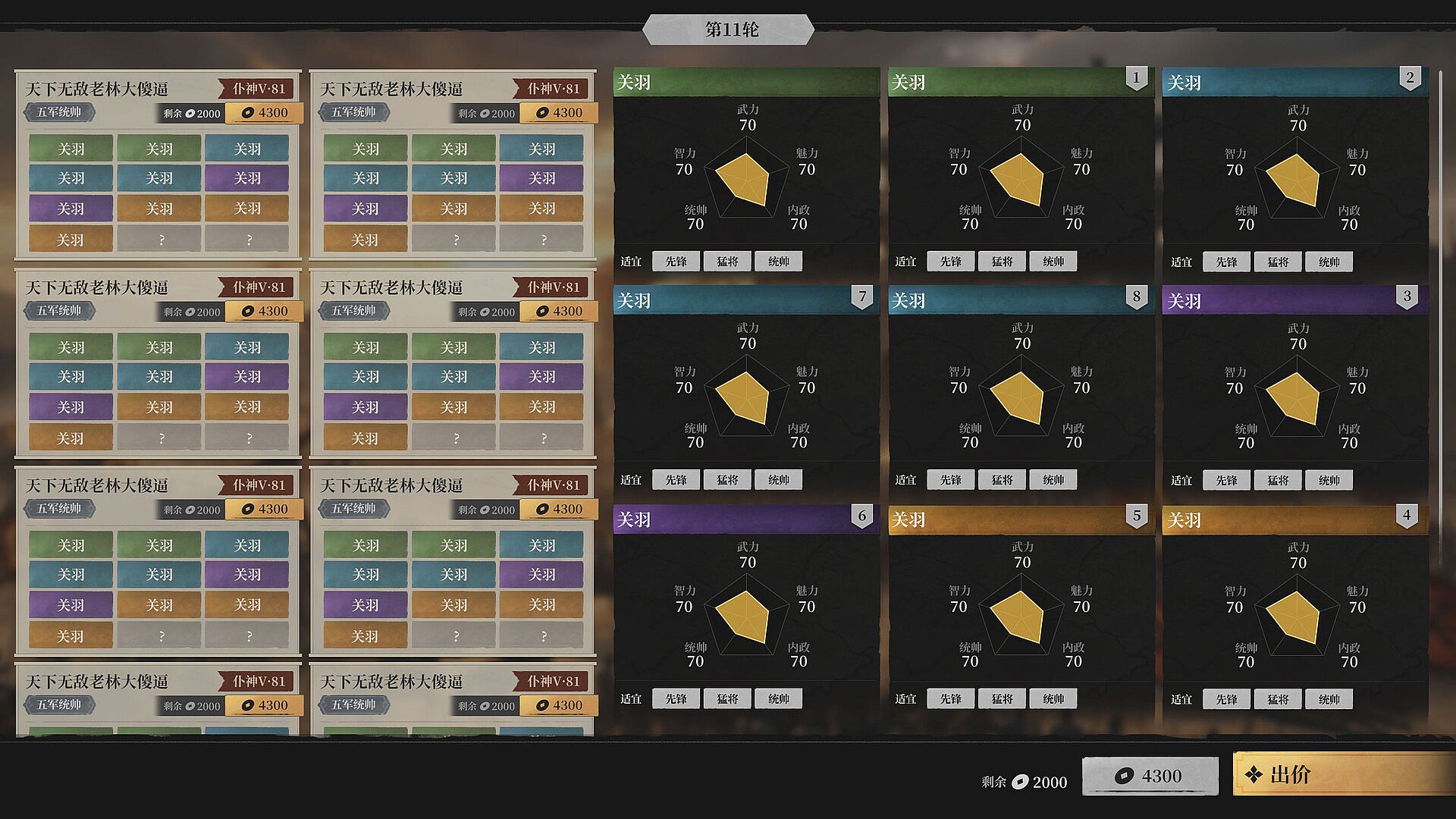The width and height of the screenshot is (1456, 819).
Task: Click the 猛将 tag on card 8
Action: click(x=1002, y=479)
